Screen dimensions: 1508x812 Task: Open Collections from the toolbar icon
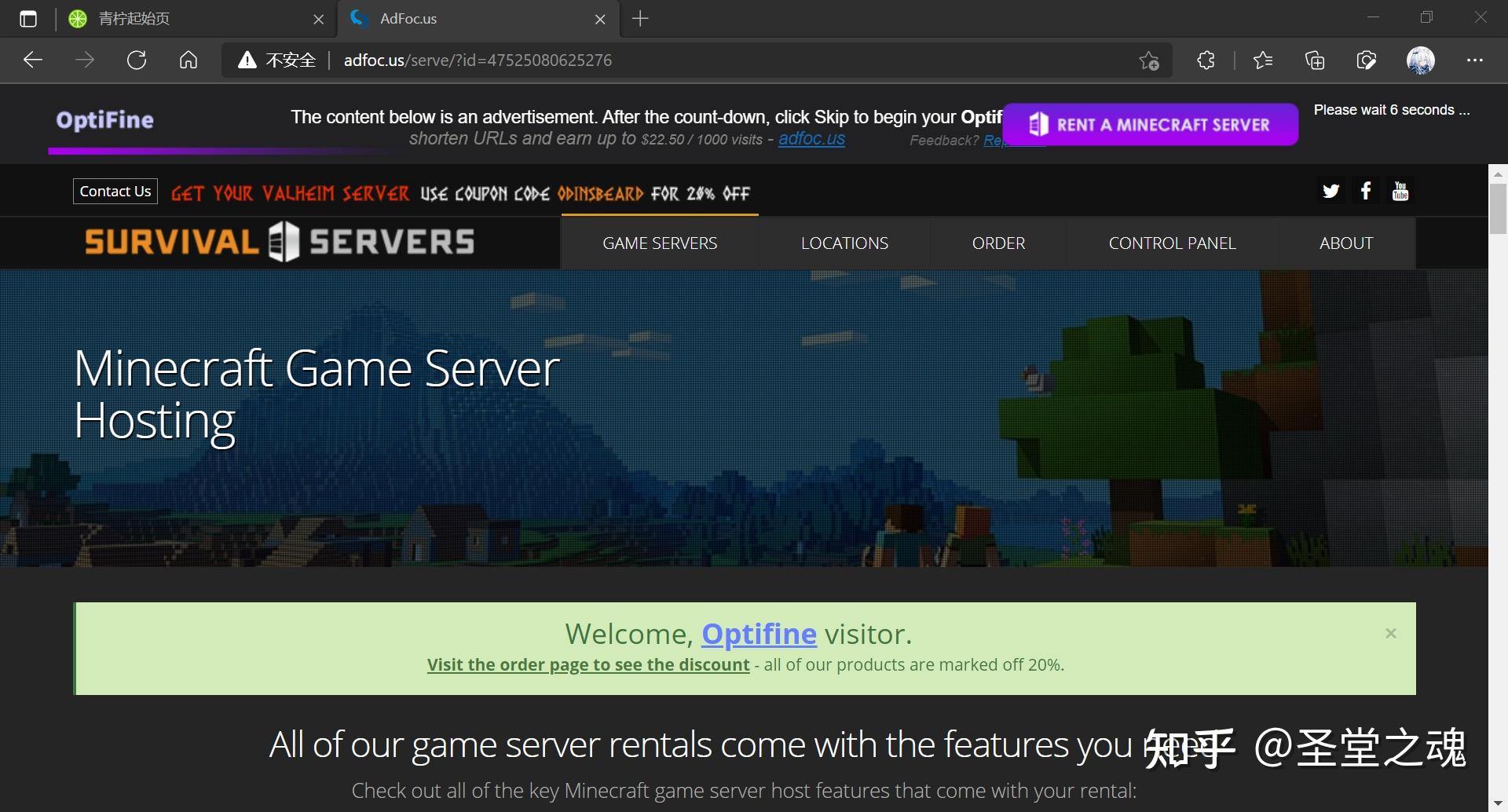pos(1315,60)
